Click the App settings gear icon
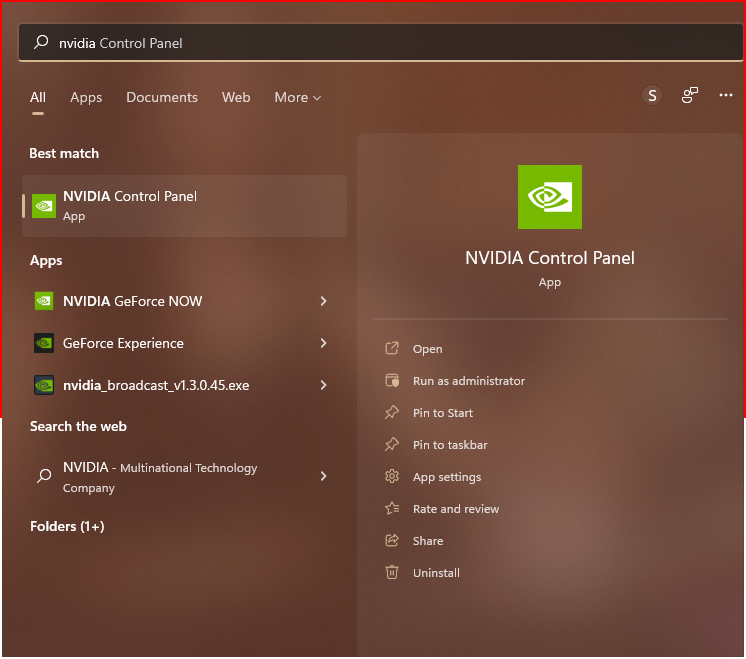Screen dimensions: 746x659 tap(392, 476)
